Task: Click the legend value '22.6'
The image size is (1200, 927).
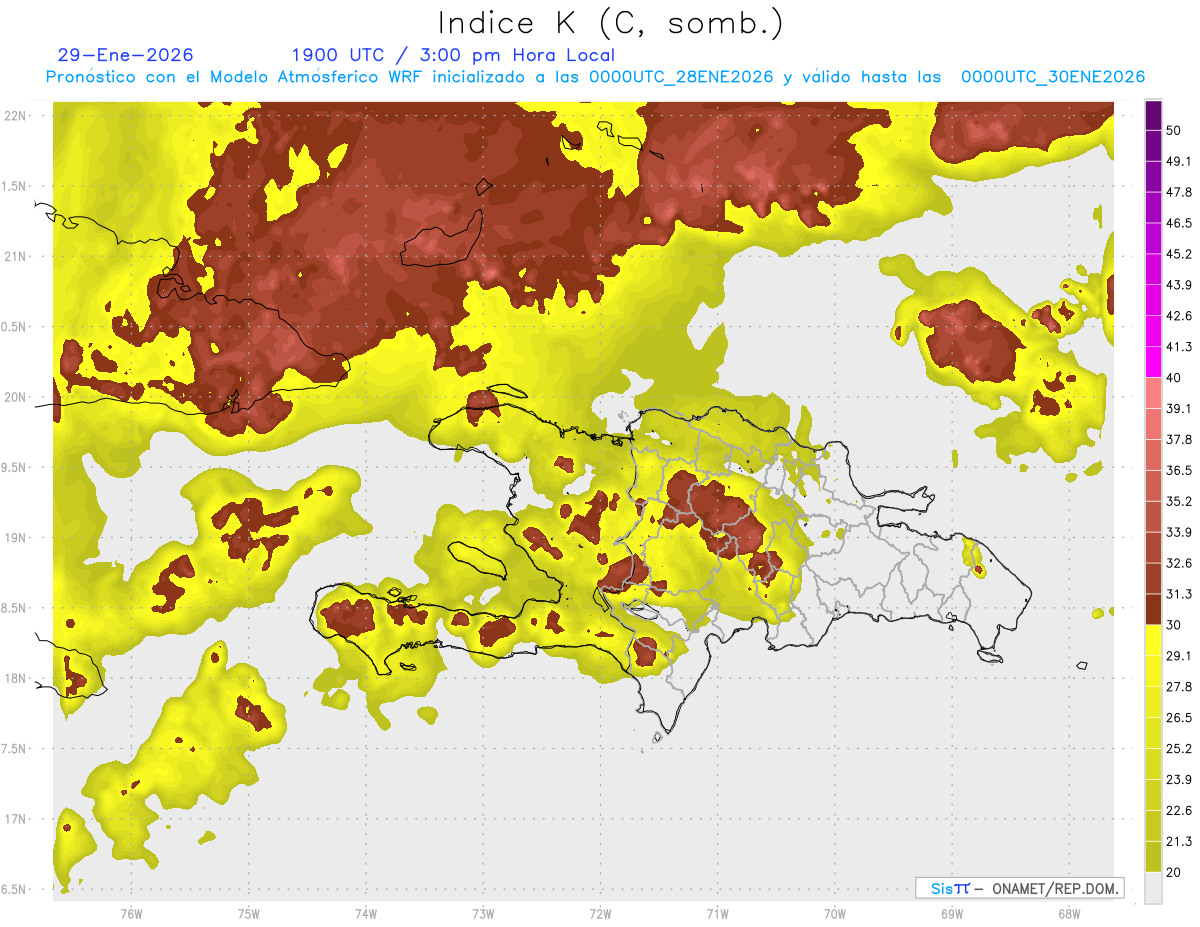Action: tap(1179, 811)
